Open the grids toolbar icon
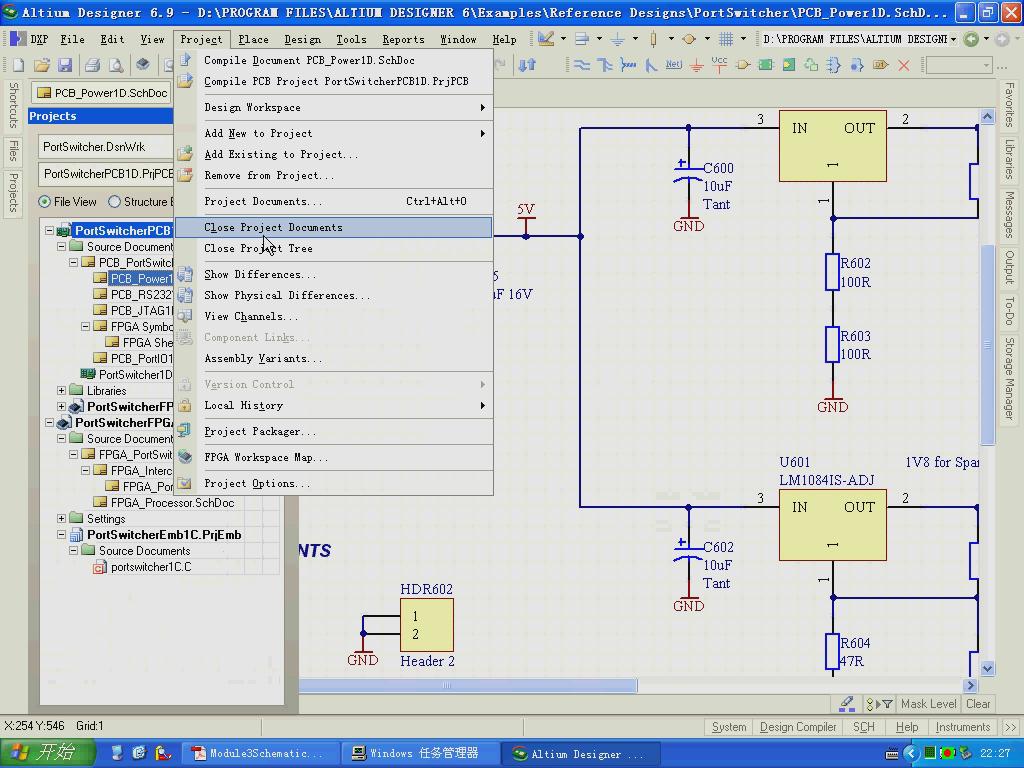This screenshot has height=768, width=1024. (726, 39)
